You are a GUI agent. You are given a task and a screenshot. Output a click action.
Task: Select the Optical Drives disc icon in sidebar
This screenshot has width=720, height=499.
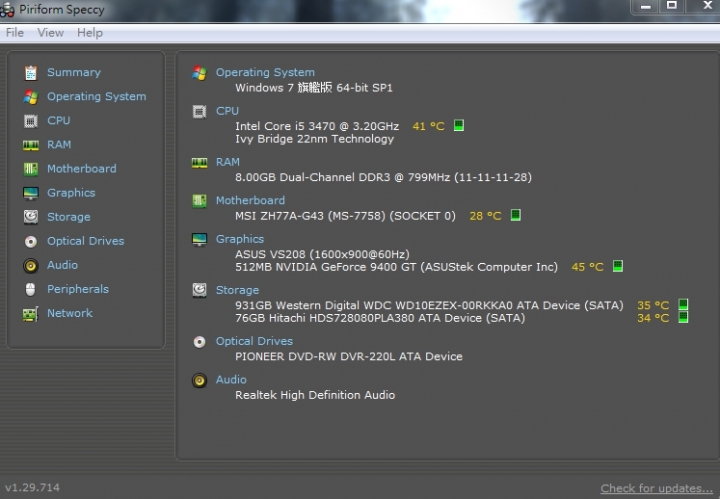tap(31, 241)
